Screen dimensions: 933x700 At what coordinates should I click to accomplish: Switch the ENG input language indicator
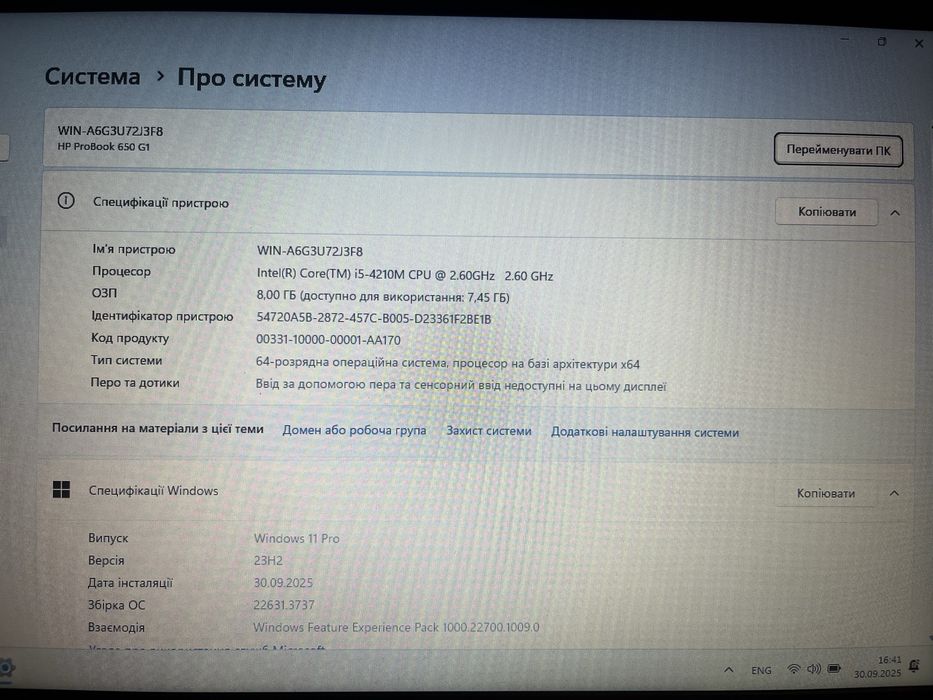tap(761, 670)
